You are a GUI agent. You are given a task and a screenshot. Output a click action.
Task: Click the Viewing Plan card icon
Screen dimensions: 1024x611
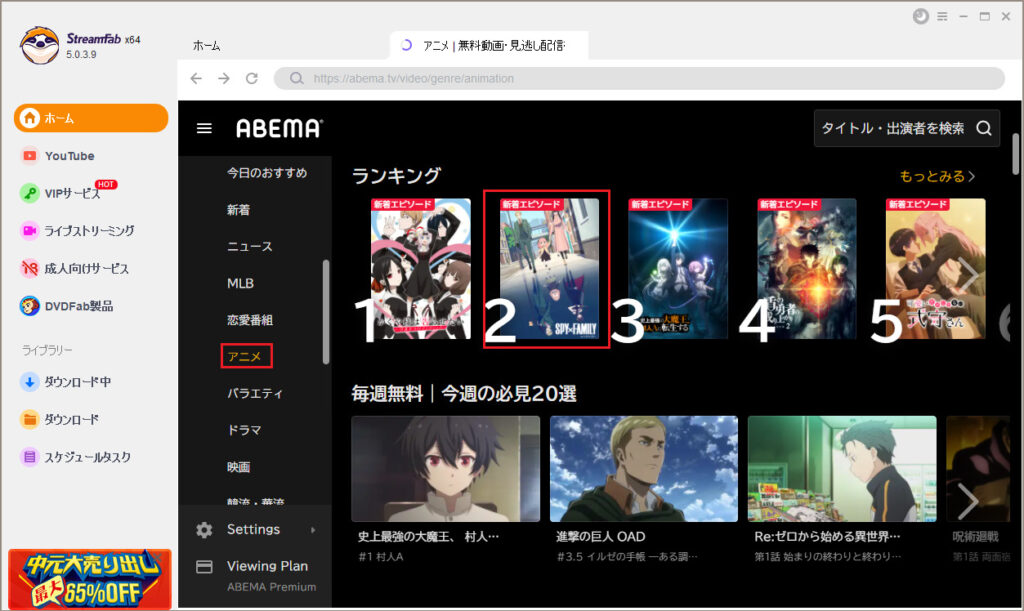(204, 567)
